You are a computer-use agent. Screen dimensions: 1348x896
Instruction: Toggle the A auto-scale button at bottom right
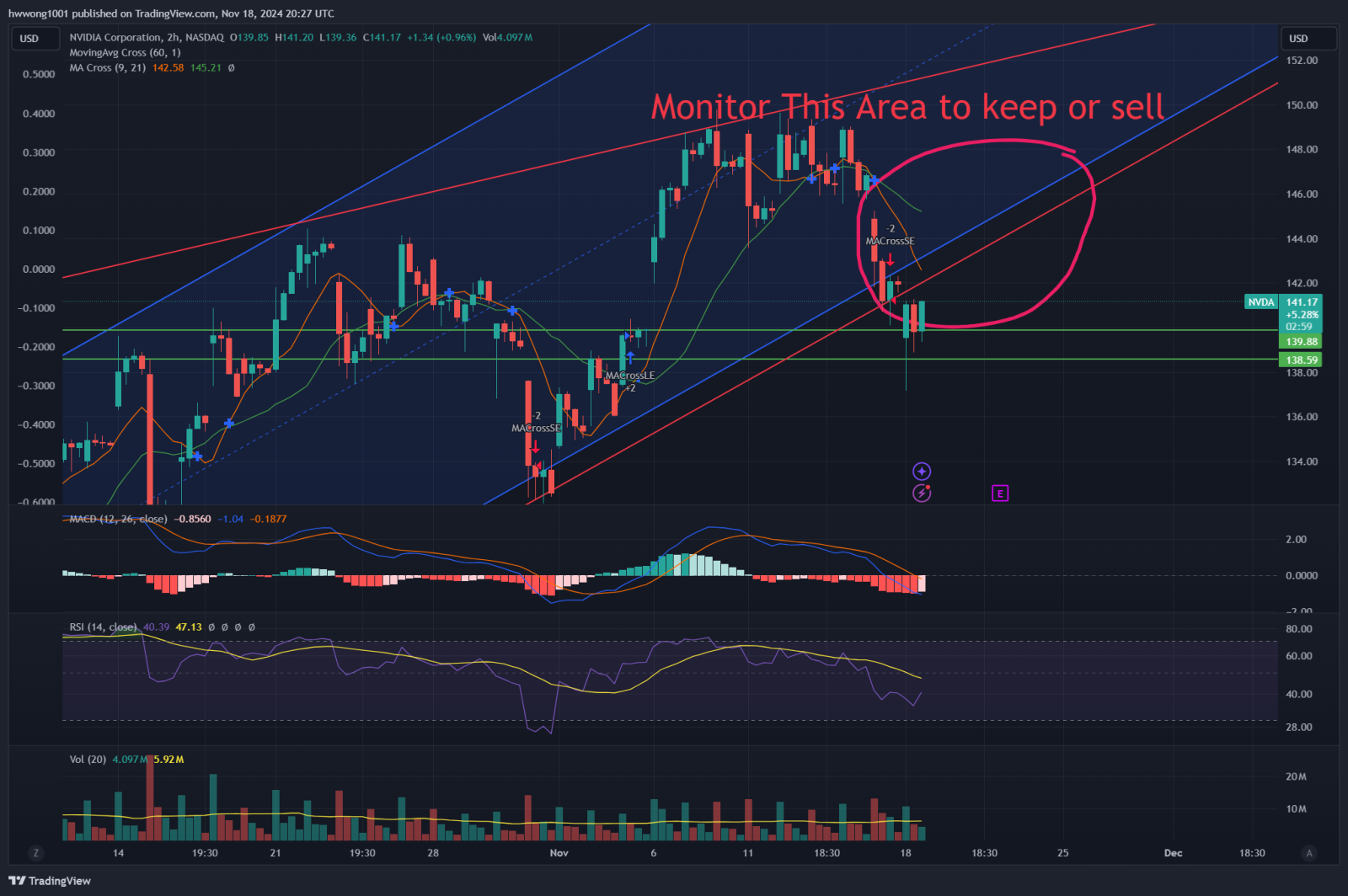pos(1308,853)
